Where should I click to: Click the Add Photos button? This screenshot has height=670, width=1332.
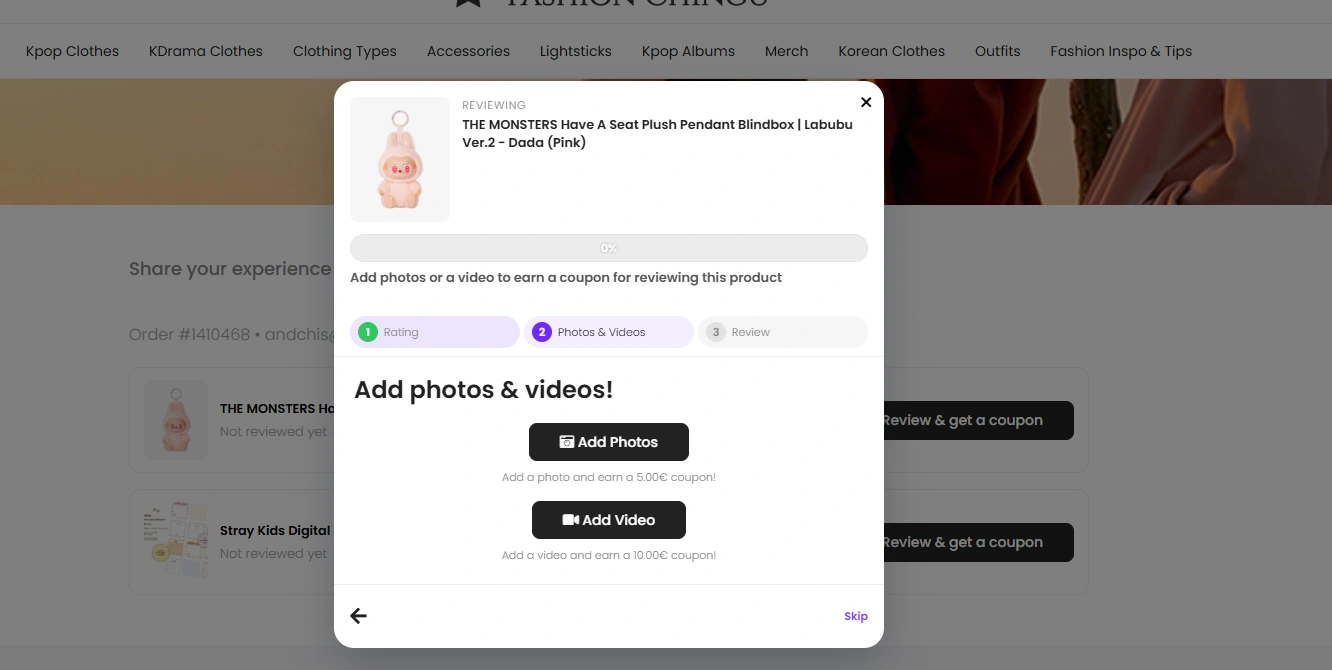[x=608, y=442]
